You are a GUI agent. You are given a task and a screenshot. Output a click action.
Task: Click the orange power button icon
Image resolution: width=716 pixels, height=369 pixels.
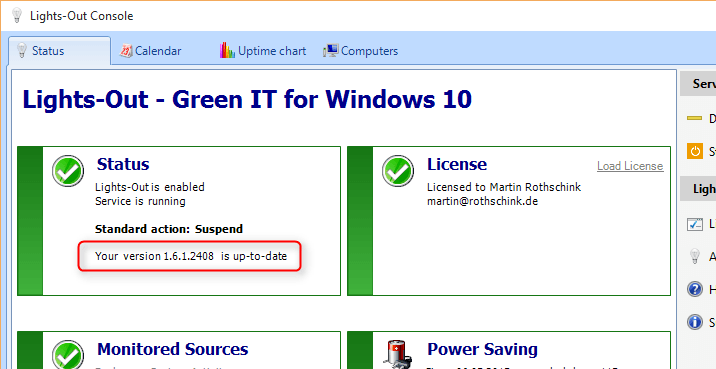[x=695, y=151]
